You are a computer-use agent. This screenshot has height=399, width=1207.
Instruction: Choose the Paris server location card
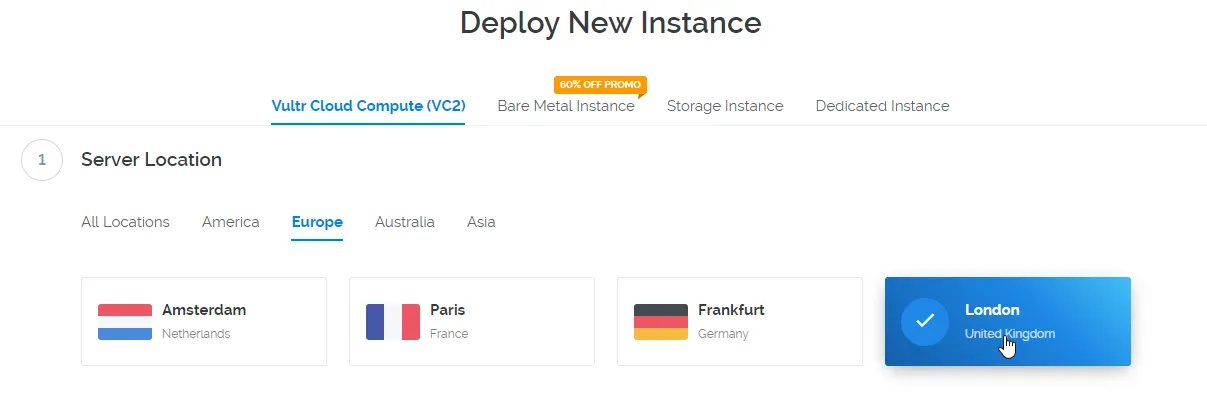point(472,321)
